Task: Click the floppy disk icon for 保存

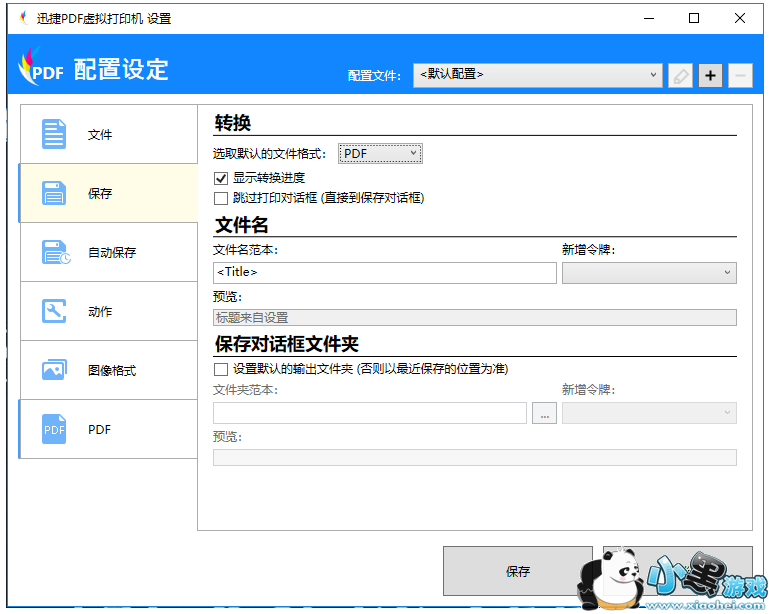Action: [x=54, y=193]
